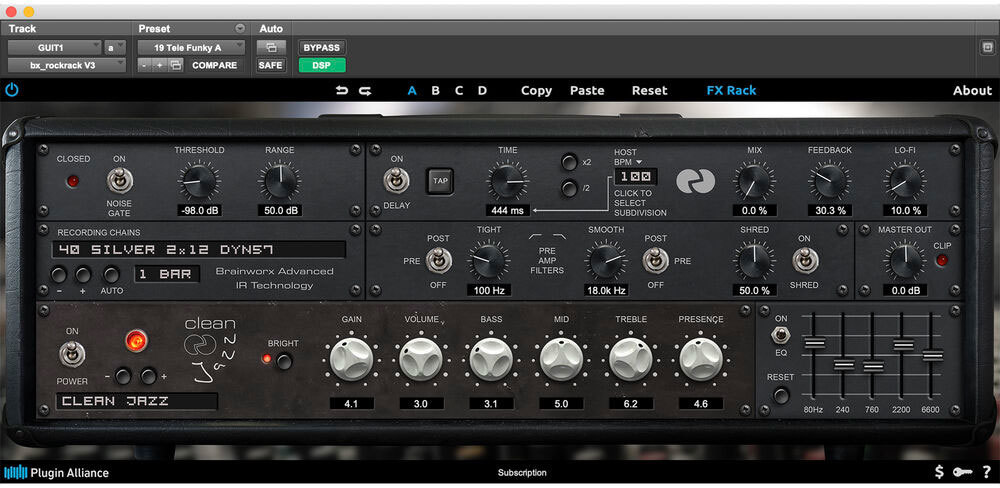1000x488 pixels.
Task: Open the FX Rack tab
Action: click(731, 90)
